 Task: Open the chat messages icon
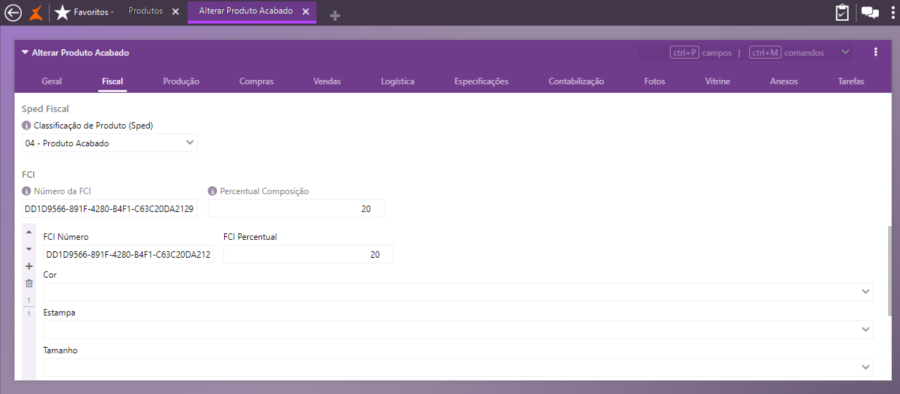[x=870, y=13]
